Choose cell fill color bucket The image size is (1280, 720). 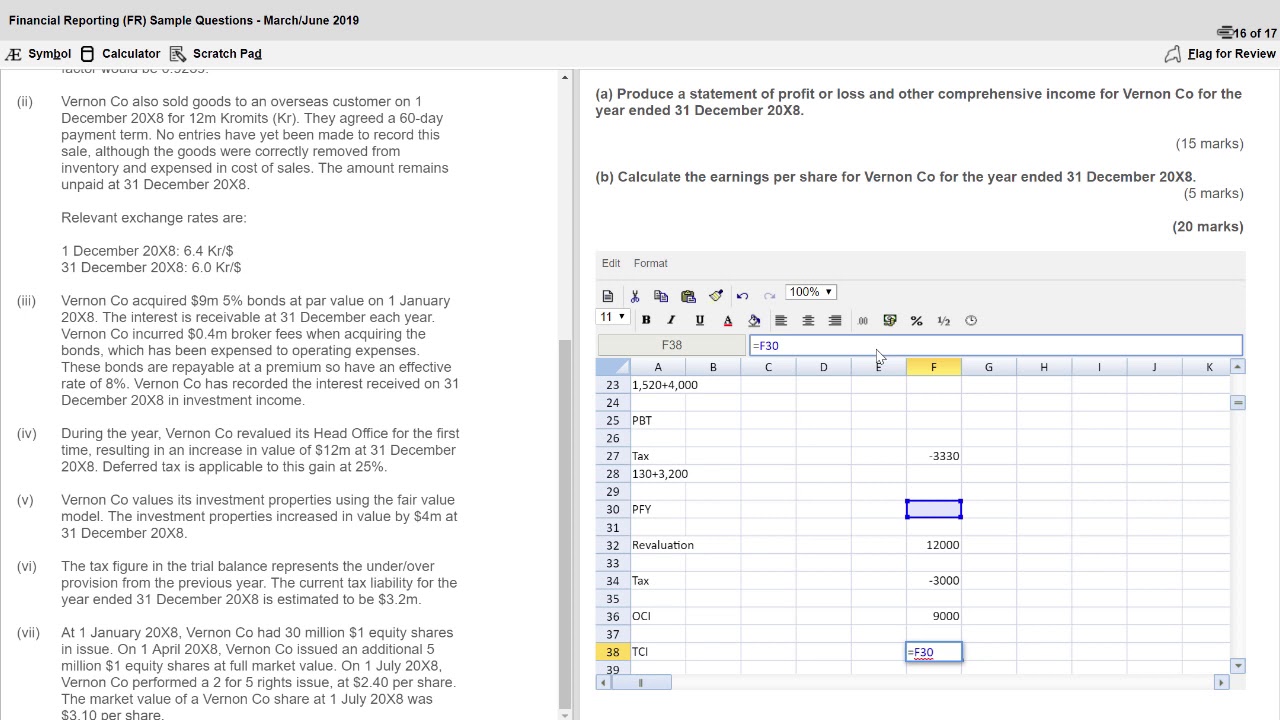click(x=754, y=321)
